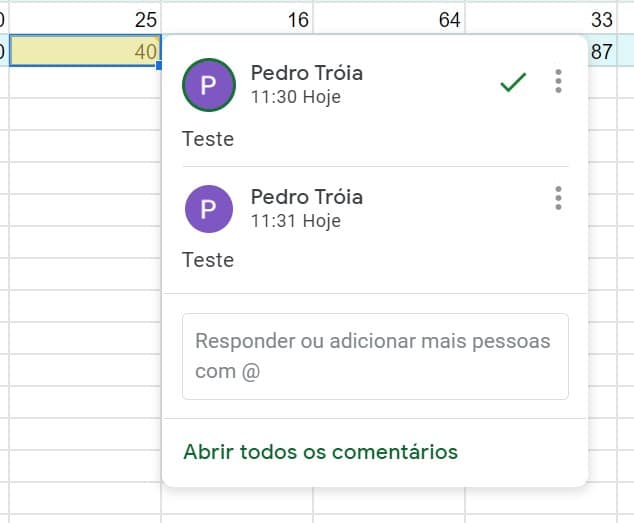Screen dimensions: 634x523
Task: Click the author name on the first comment
Action: click(x=306, y=73)
